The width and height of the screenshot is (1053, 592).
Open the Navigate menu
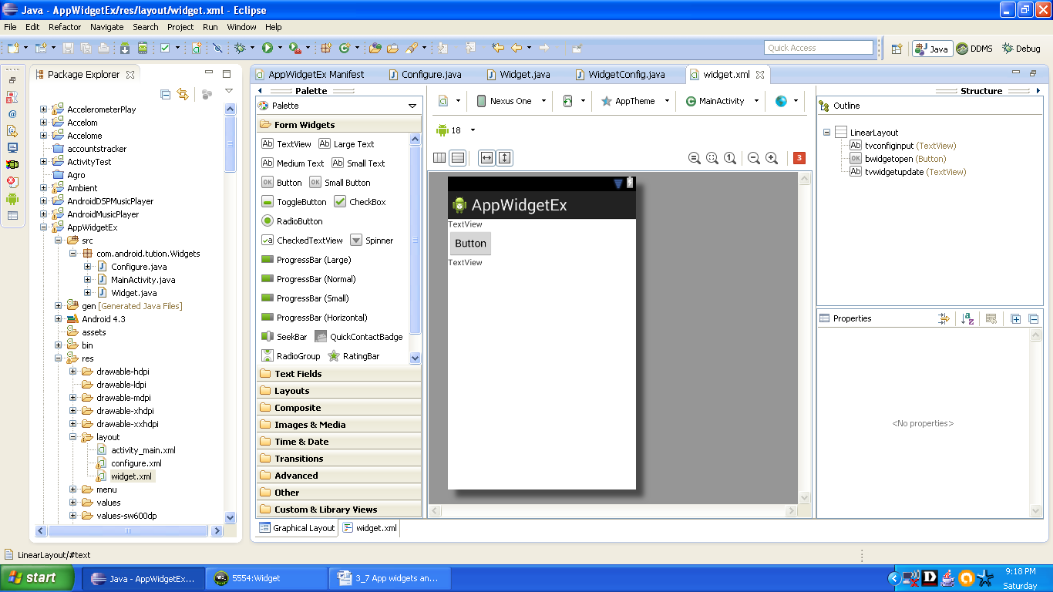[x=107, y=27]
